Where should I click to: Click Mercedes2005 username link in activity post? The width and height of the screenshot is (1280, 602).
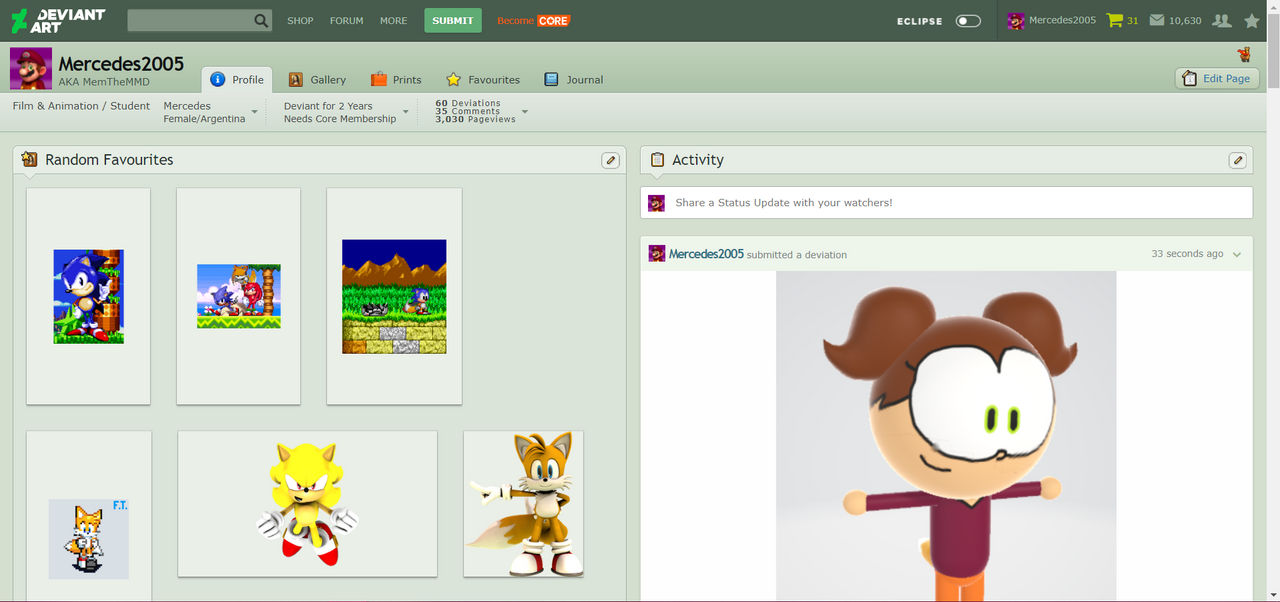coord(706,254)
